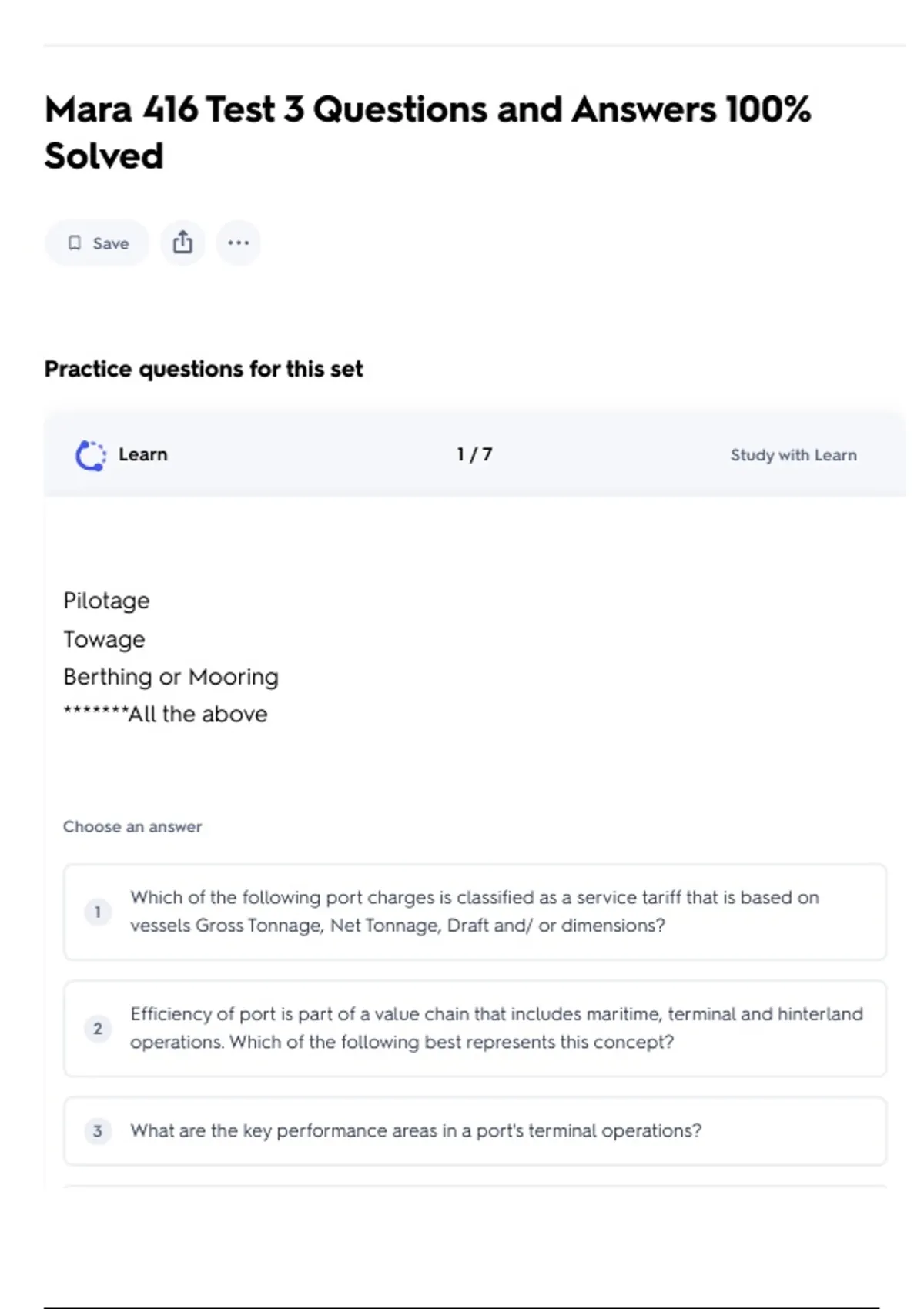Click the bookmark icon in Save button
Image resolution: width=924 pixels, height=1309 pixels.
75,243
